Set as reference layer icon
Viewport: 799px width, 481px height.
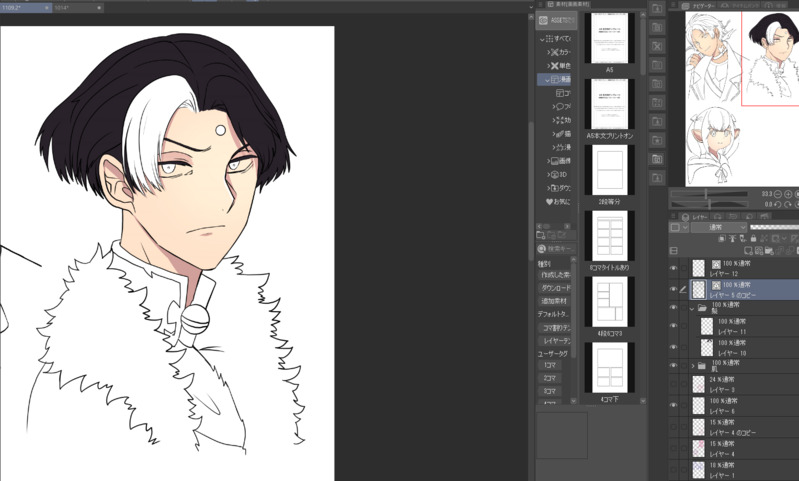click(x=732, y=238)
